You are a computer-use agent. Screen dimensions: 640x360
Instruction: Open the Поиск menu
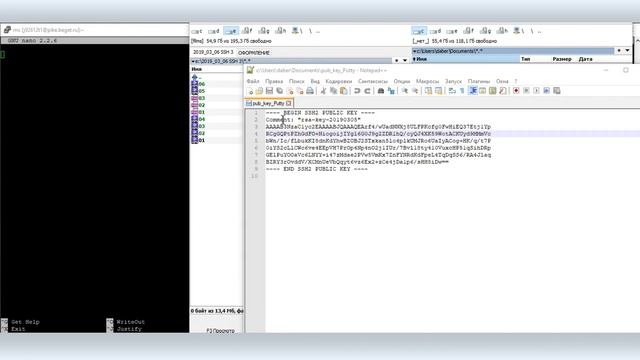297,81
